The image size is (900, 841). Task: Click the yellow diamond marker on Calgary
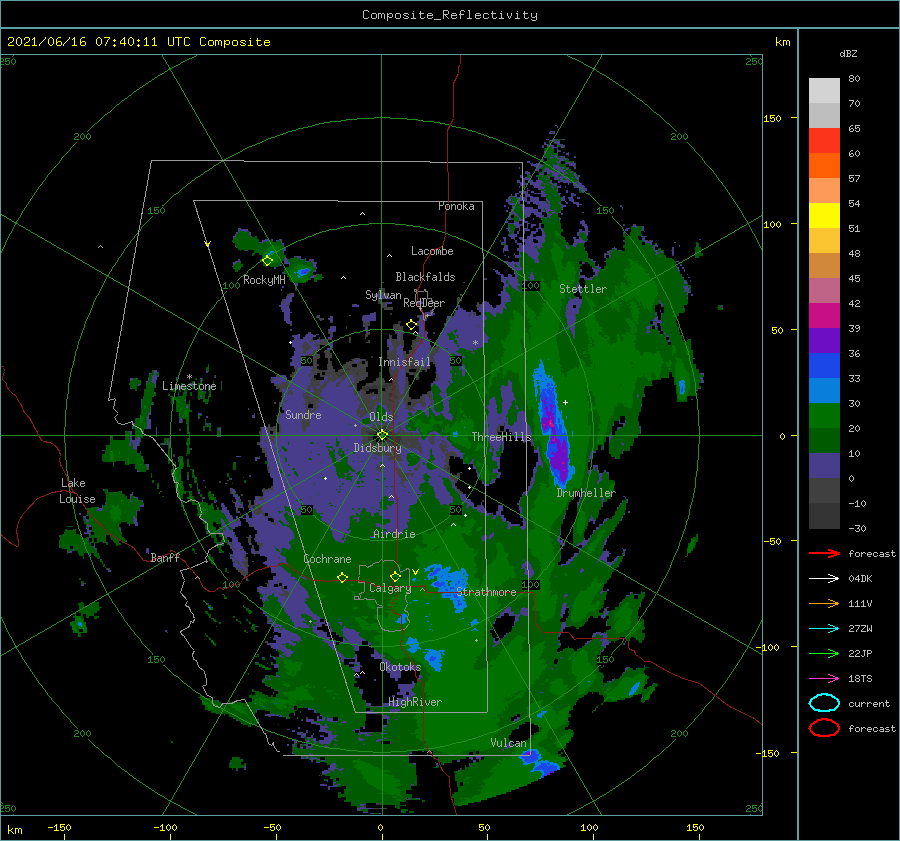[395, 576]
